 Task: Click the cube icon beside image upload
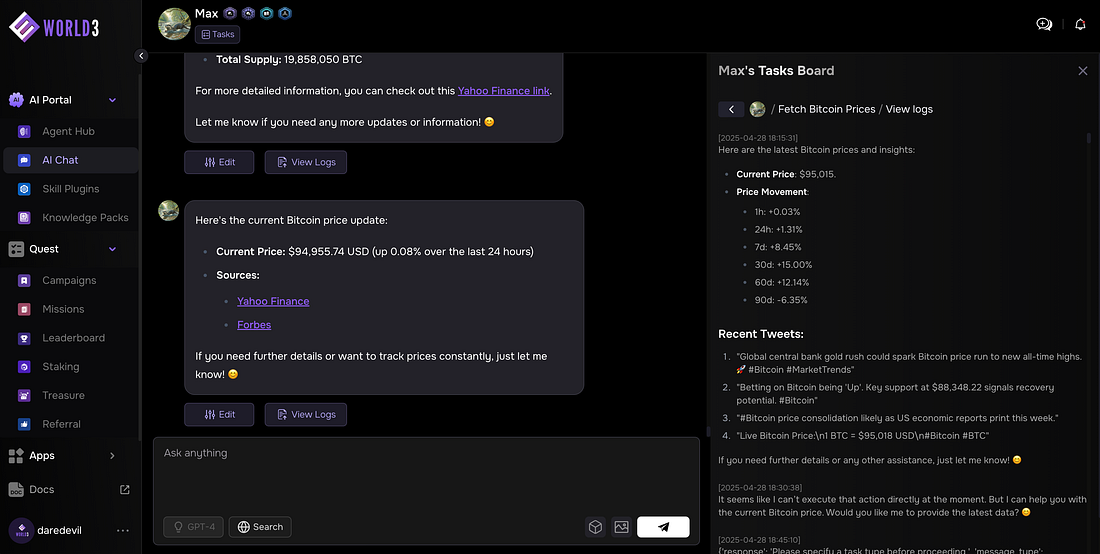click(596, 527)
